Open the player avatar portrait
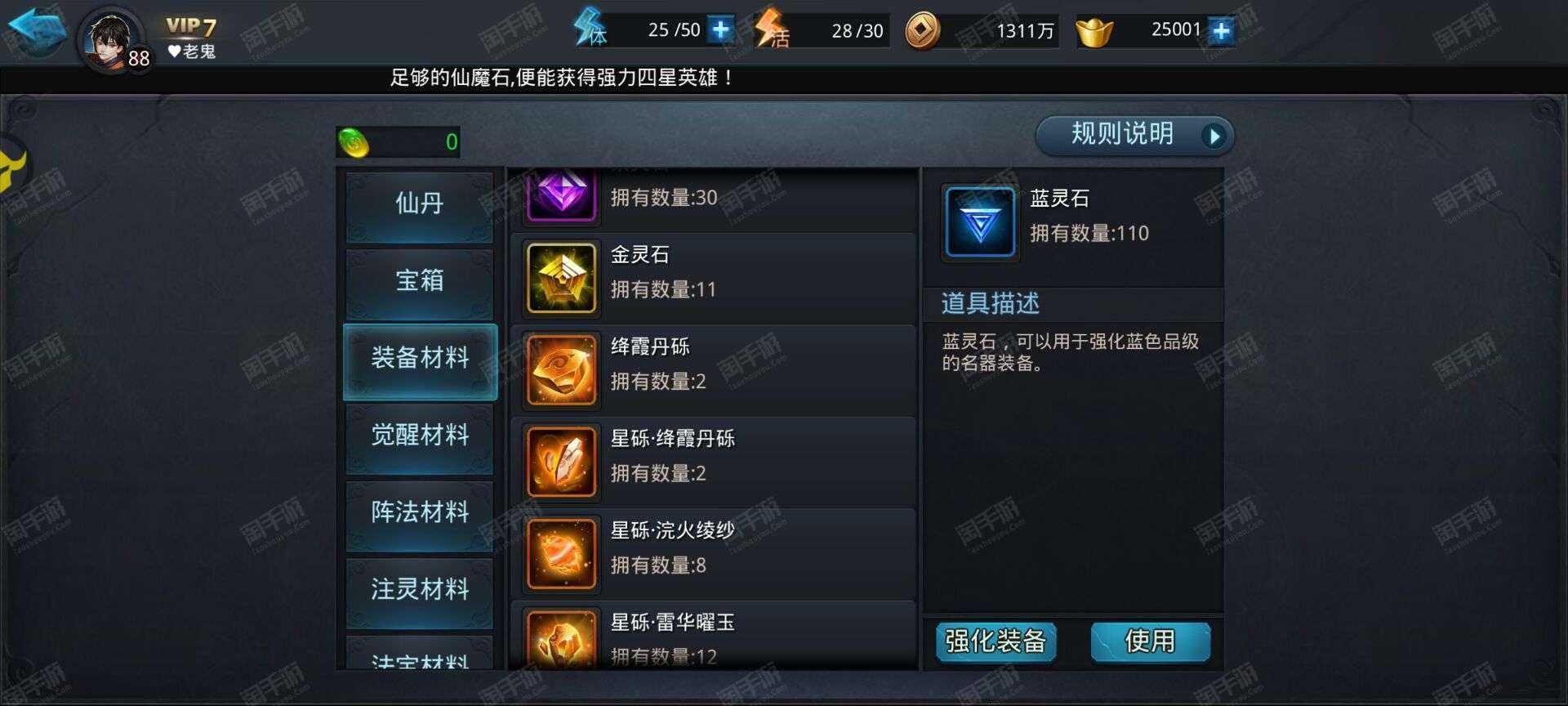Viewport: 1568px width, 706px height. pyautogui.click(x=111, y=39)
